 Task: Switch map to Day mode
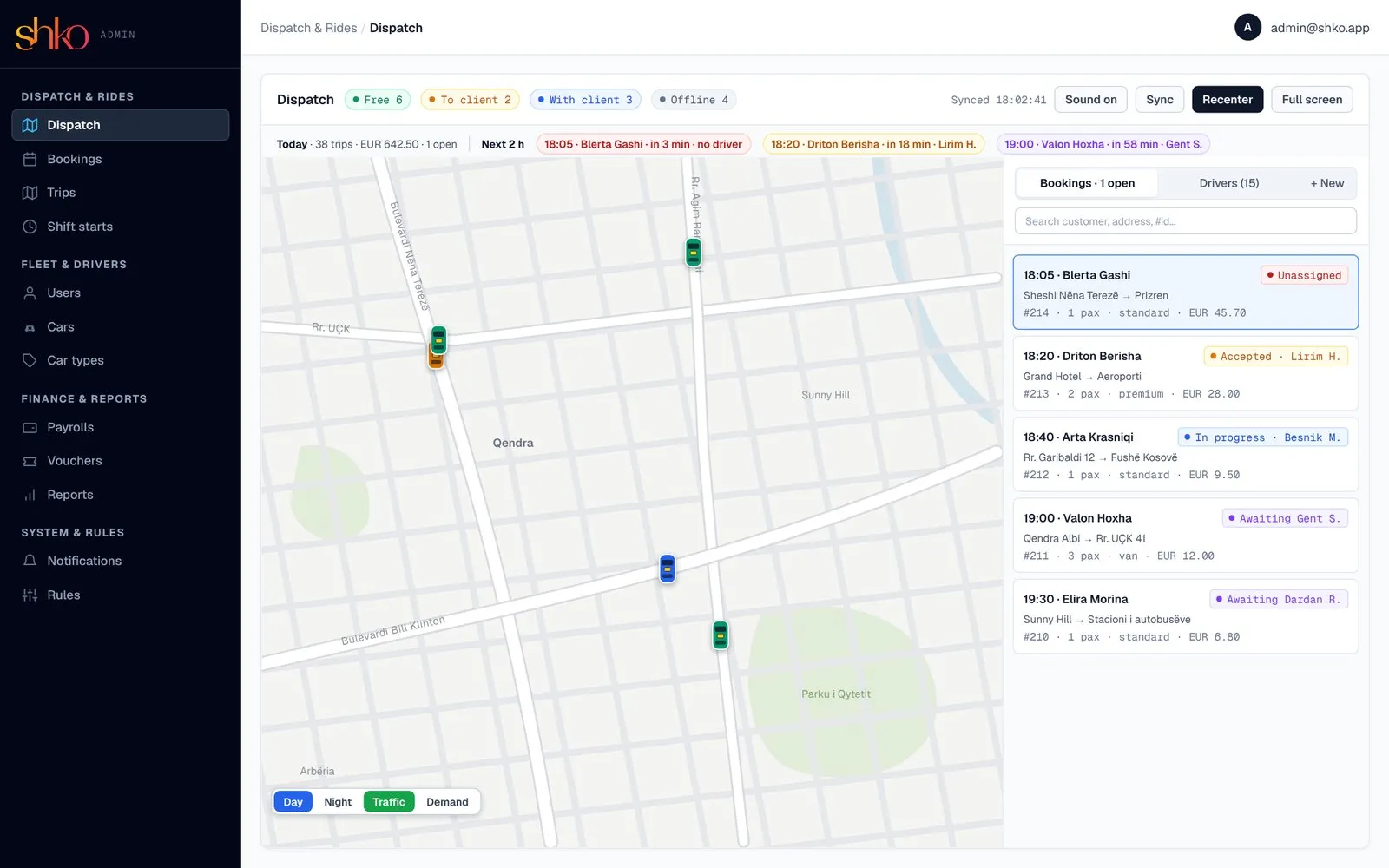[x=293, y=802]
